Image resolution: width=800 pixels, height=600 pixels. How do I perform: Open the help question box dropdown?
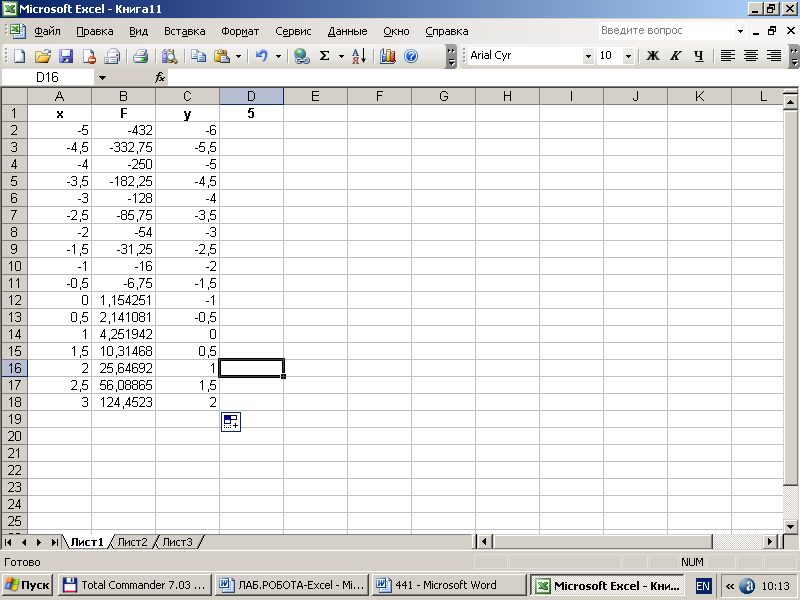[740, 31]
